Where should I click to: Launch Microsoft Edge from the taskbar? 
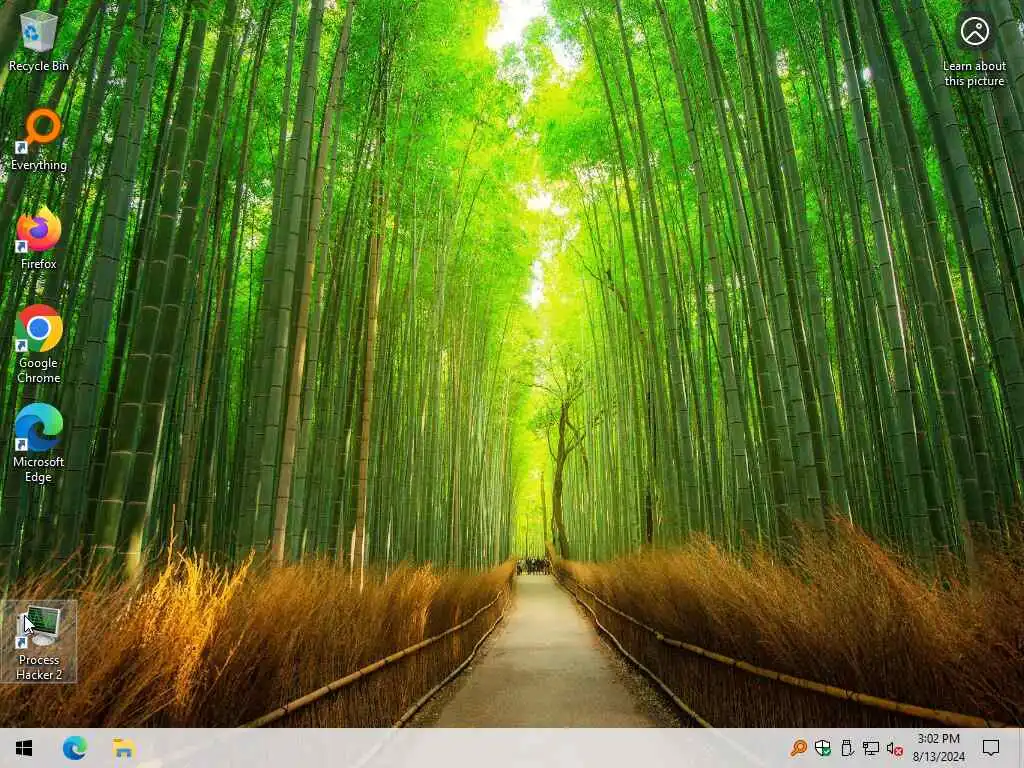pyautogui.click(x=74, y=748)
